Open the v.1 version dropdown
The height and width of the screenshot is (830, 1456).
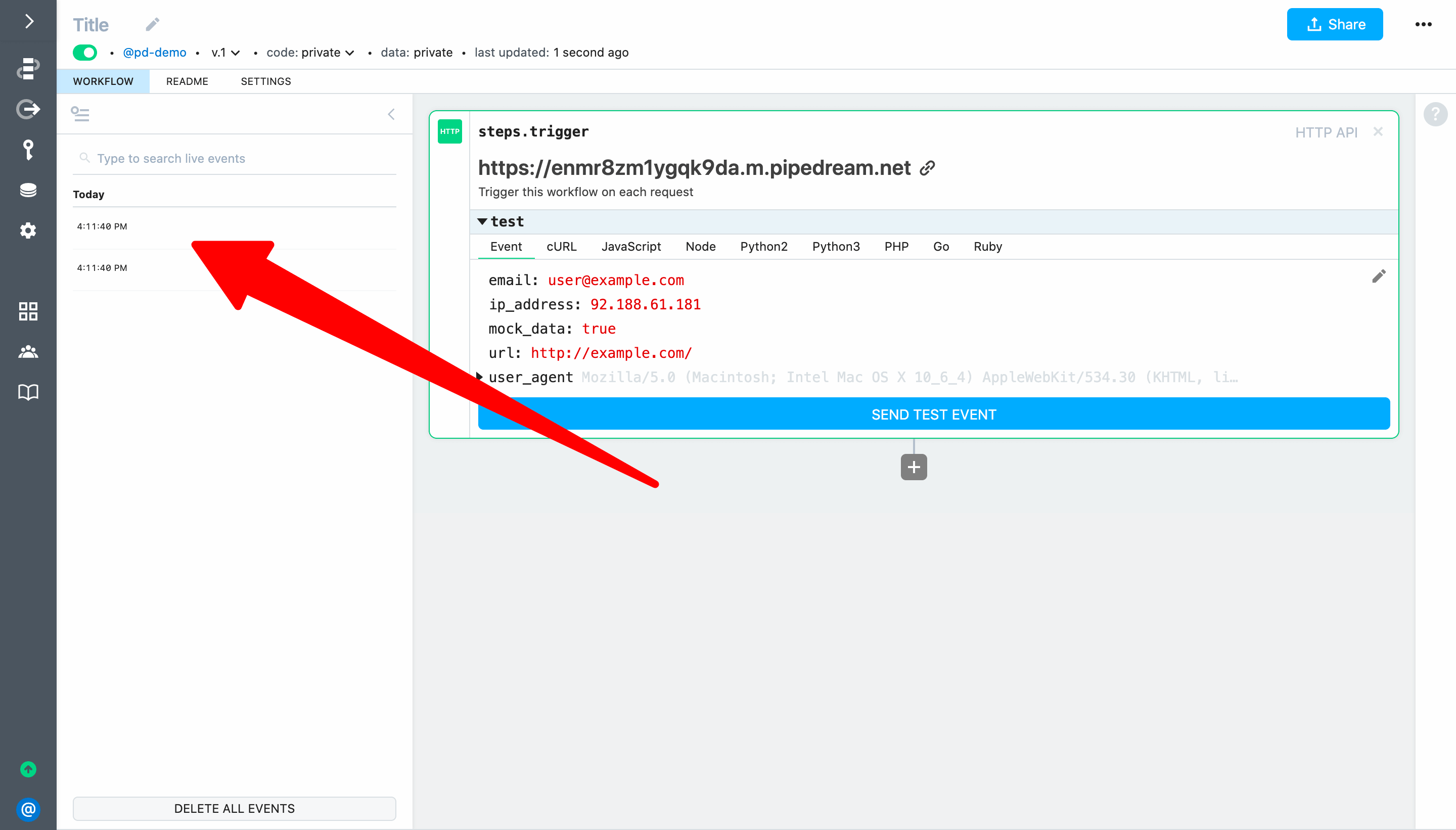tap(225, 53)
